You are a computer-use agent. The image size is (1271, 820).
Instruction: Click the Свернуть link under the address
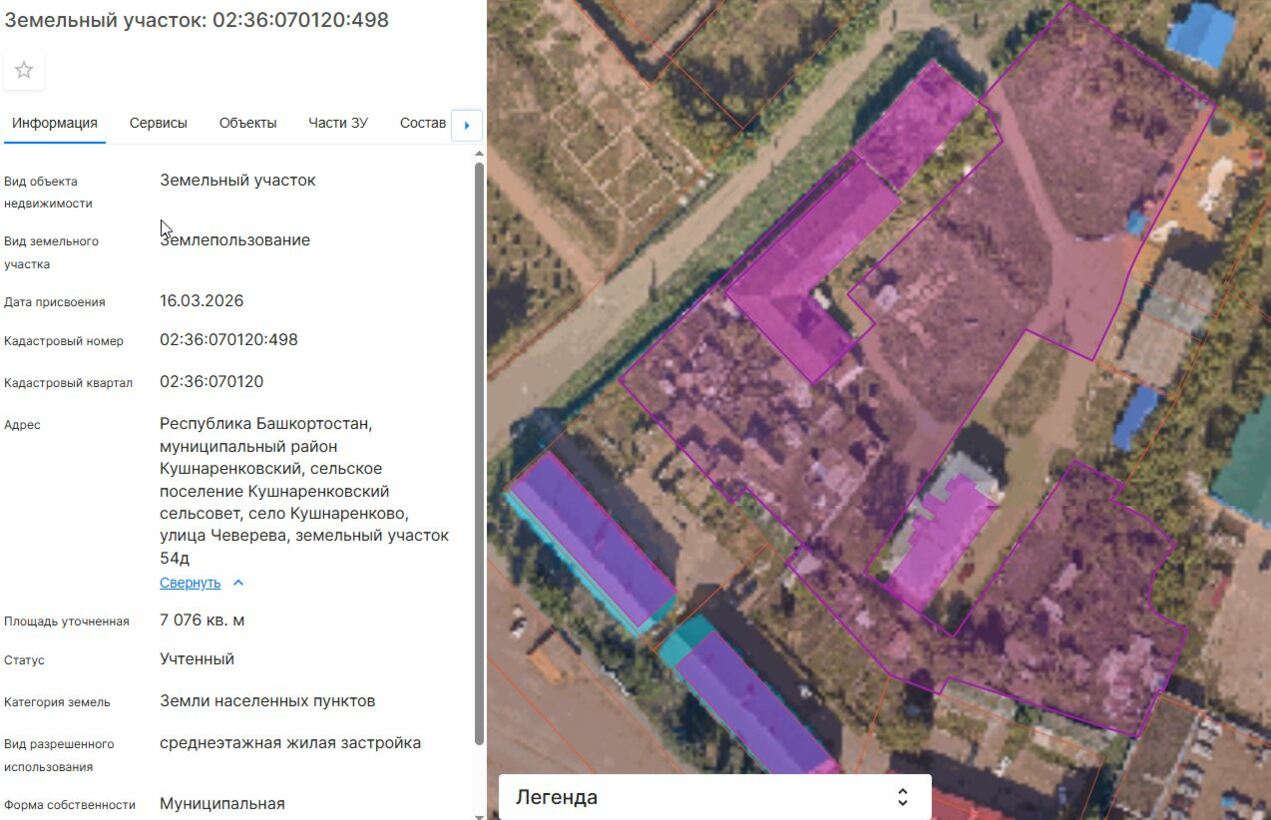(190, 583)
